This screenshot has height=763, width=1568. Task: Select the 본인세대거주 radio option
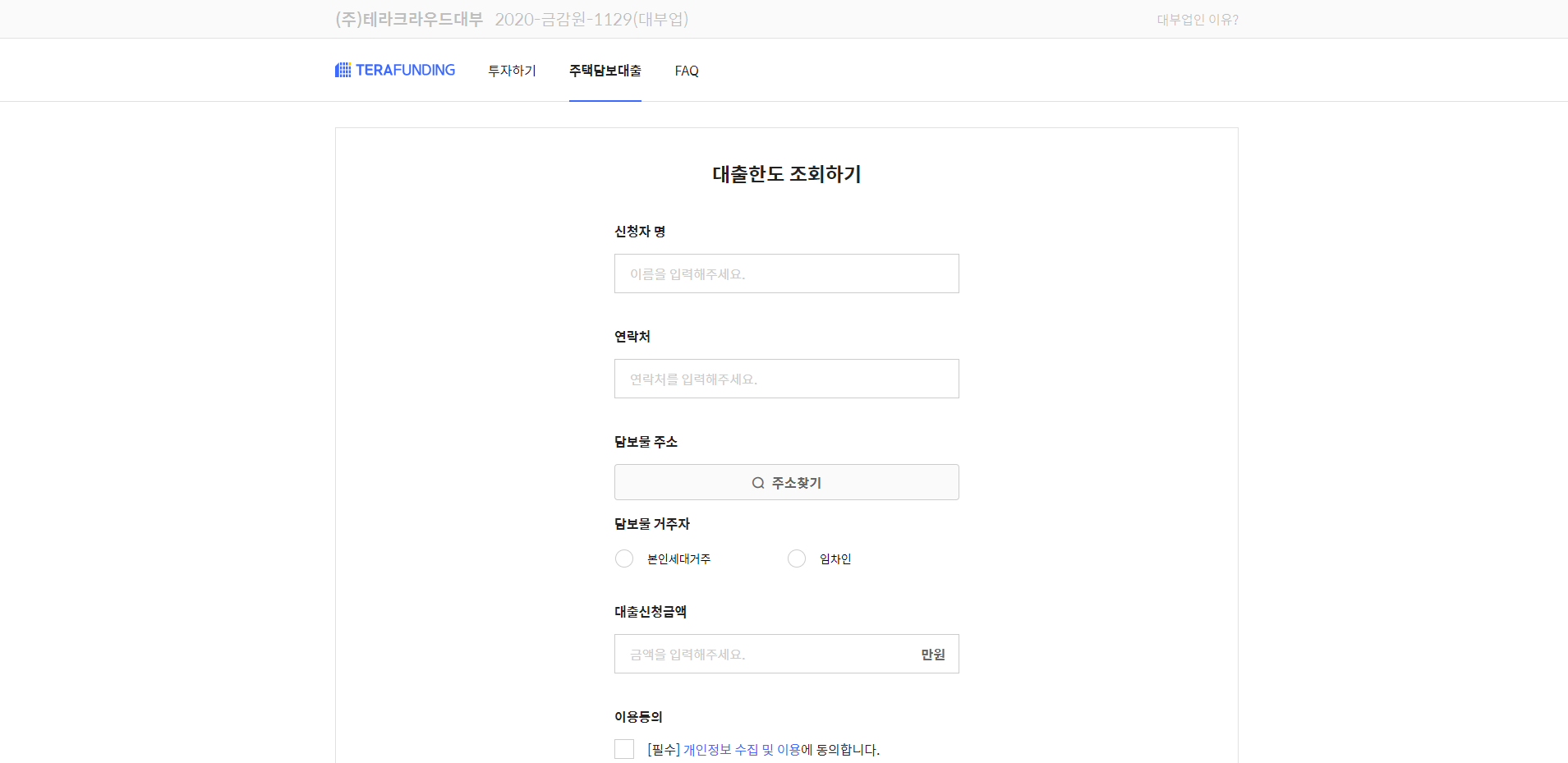coord(624,558)
